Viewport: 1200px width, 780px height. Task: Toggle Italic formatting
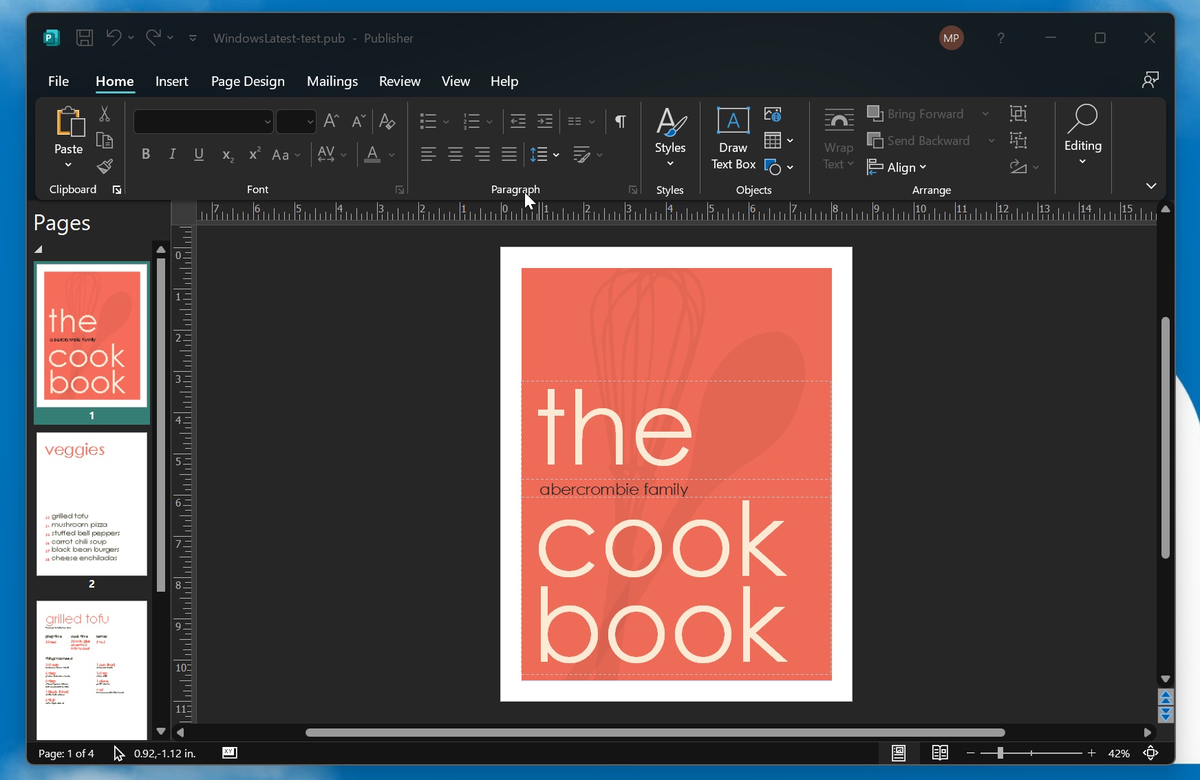click(172, 154)
